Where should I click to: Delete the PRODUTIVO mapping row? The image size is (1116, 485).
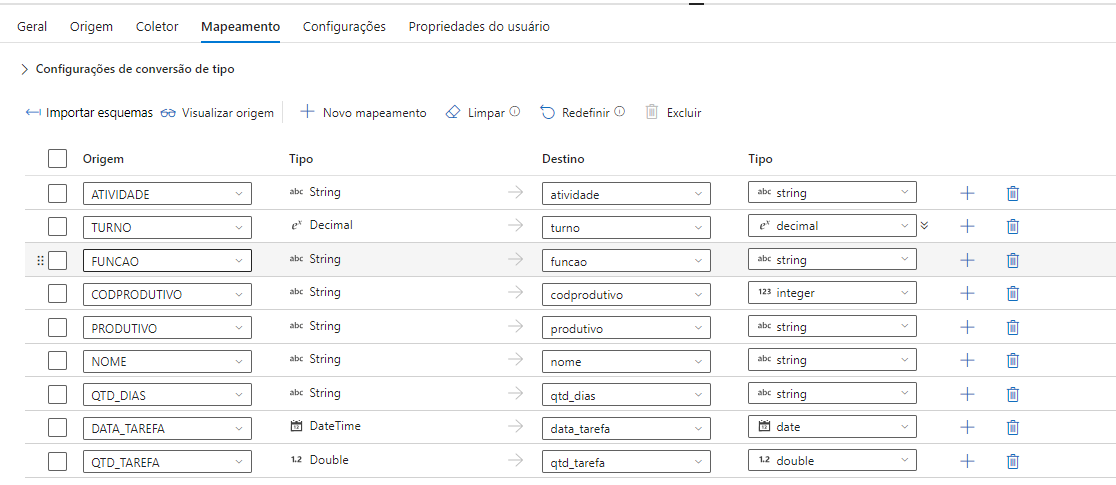(x=1013, y=327)
